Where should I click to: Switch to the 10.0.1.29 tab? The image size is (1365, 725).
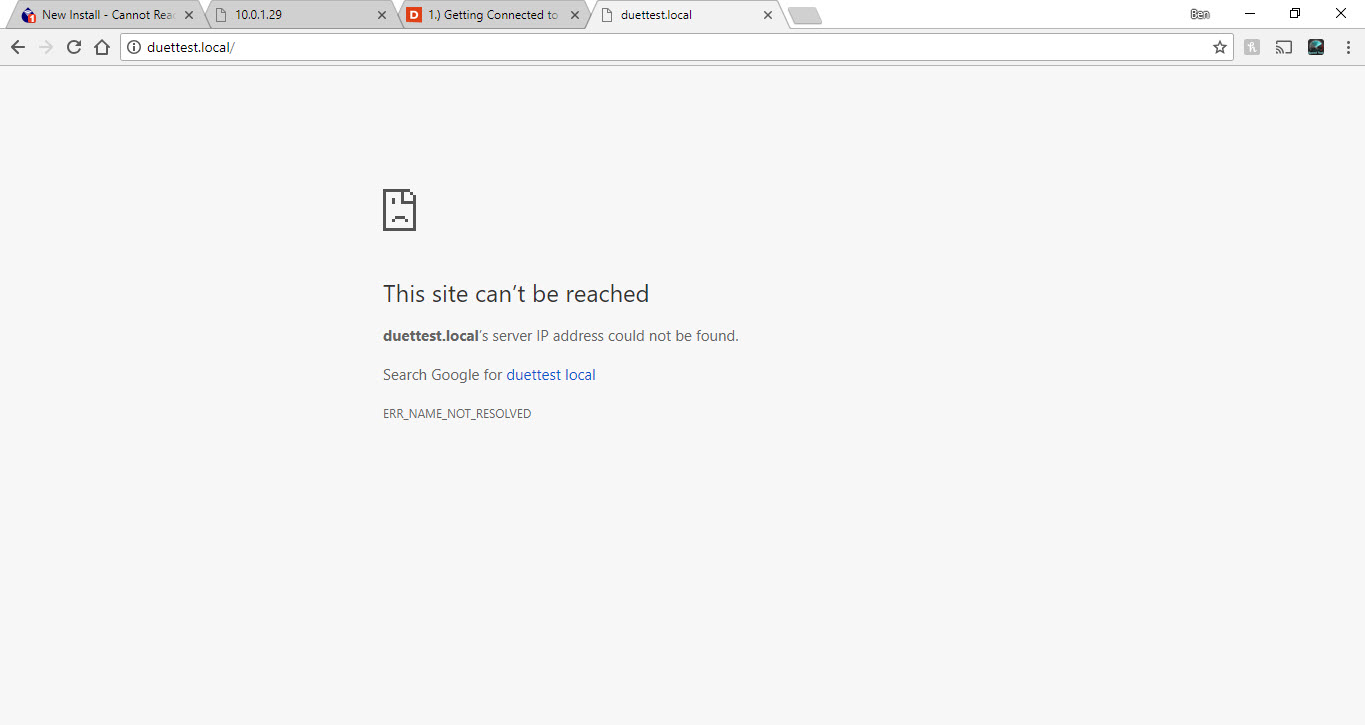coord(300,15)
